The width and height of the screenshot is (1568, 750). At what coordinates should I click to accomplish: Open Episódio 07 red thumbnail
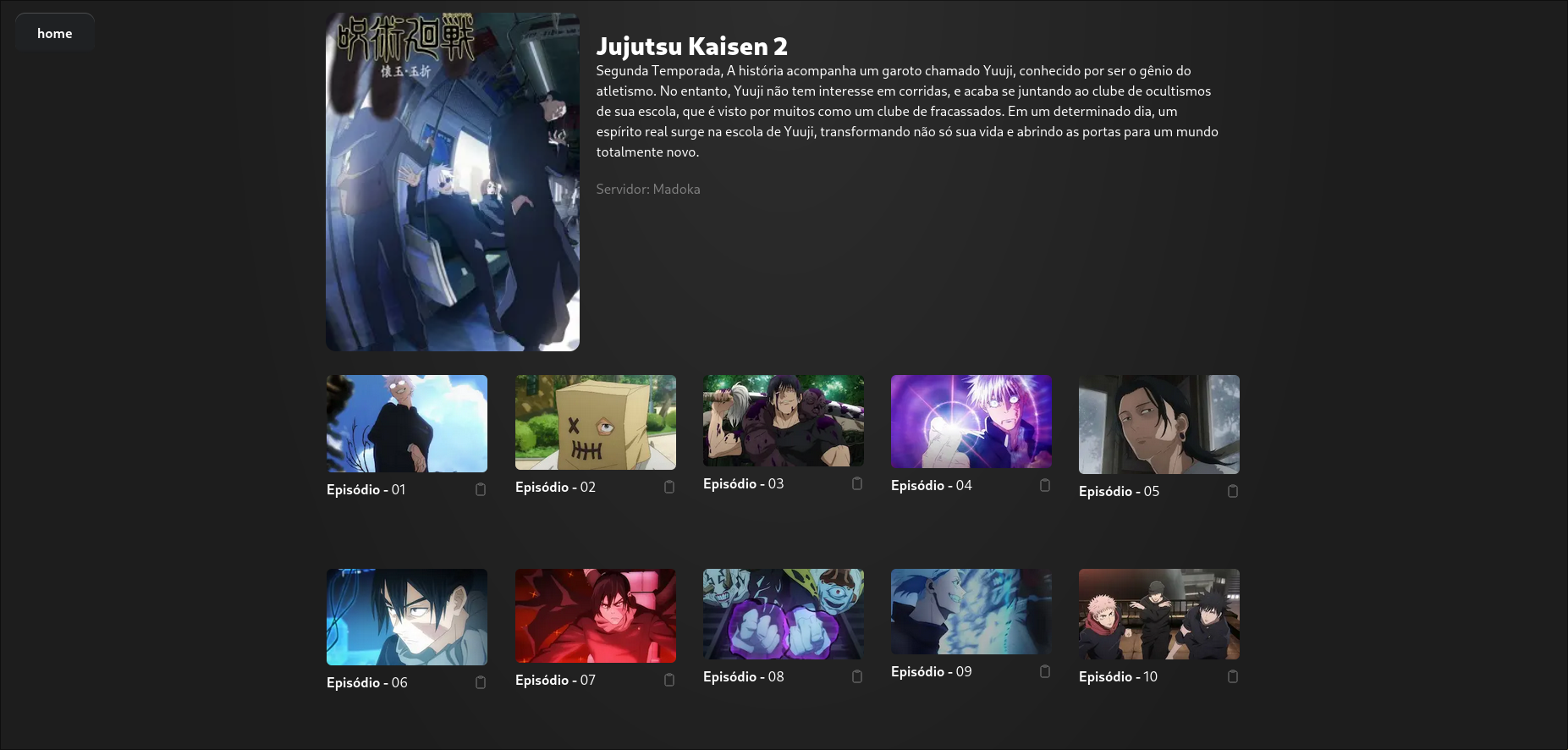(596, 615)
